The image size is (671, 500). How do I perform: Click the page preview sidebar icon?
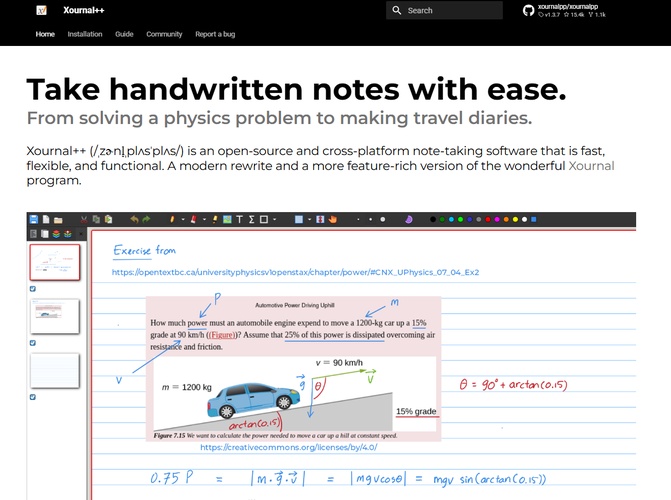point(45,234)
